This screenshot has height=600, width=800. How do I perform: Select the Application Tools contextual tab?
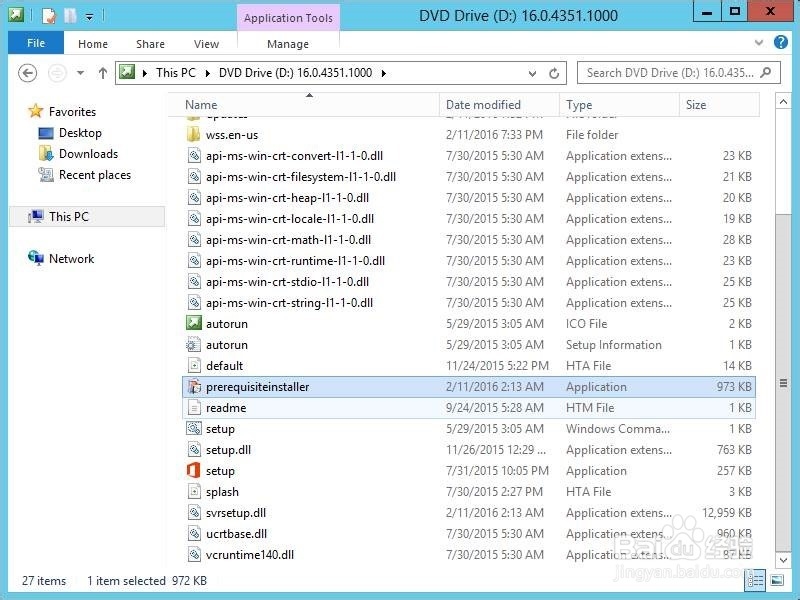[x=288, y=18]
